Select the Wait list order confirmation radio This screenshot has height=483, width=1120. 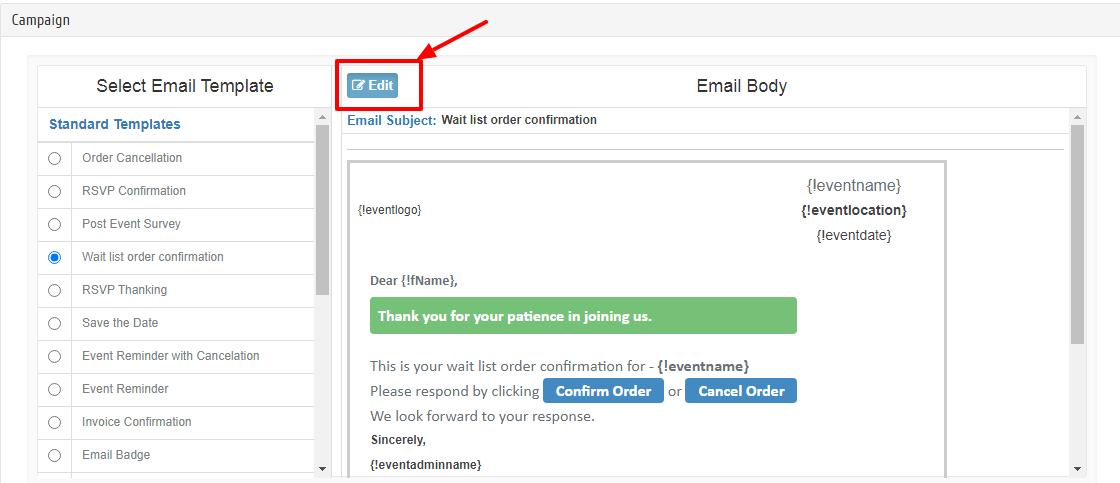click(x=54, y=257)
